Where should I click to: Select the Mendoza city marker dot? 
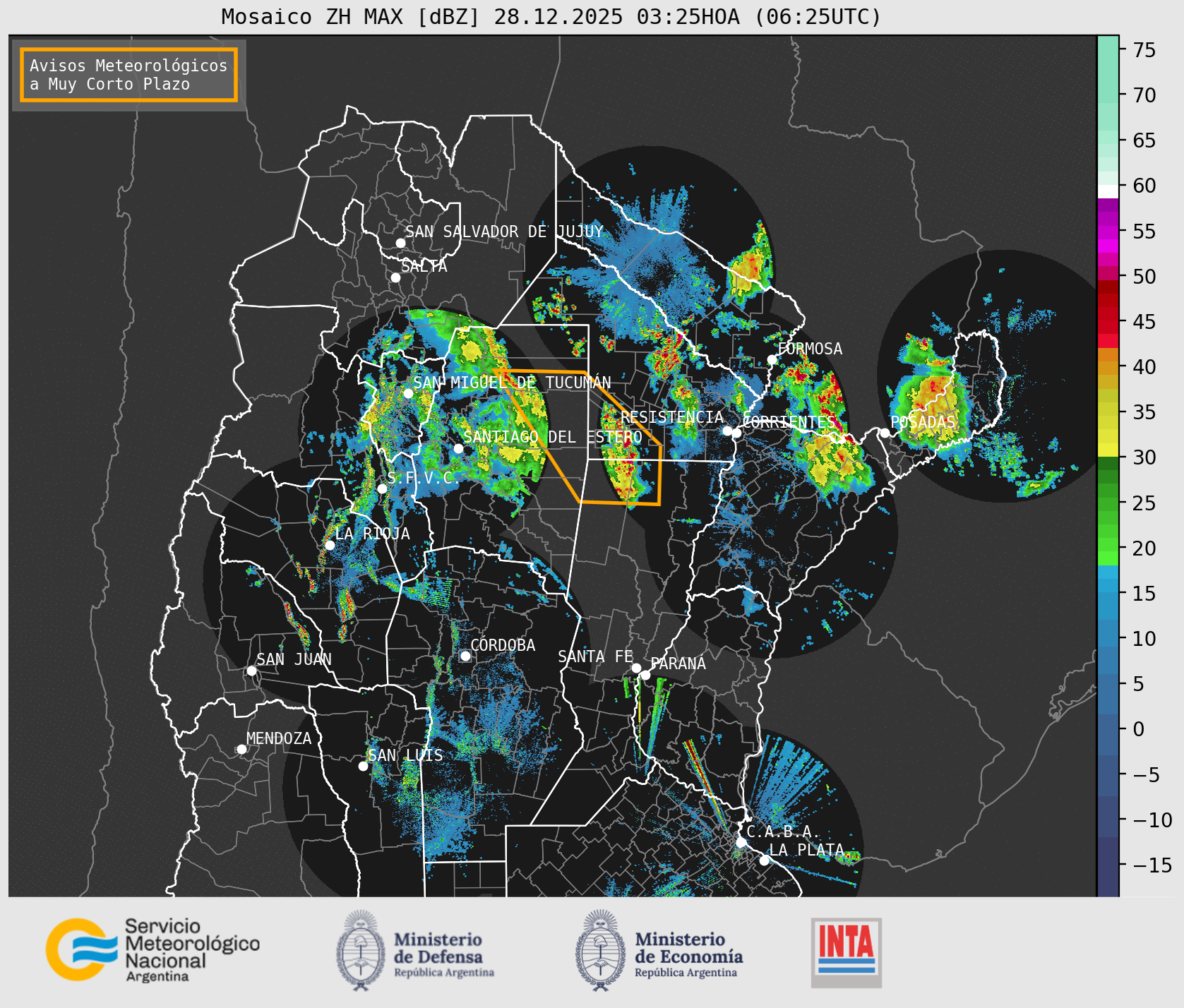click(x=241, y=749)
